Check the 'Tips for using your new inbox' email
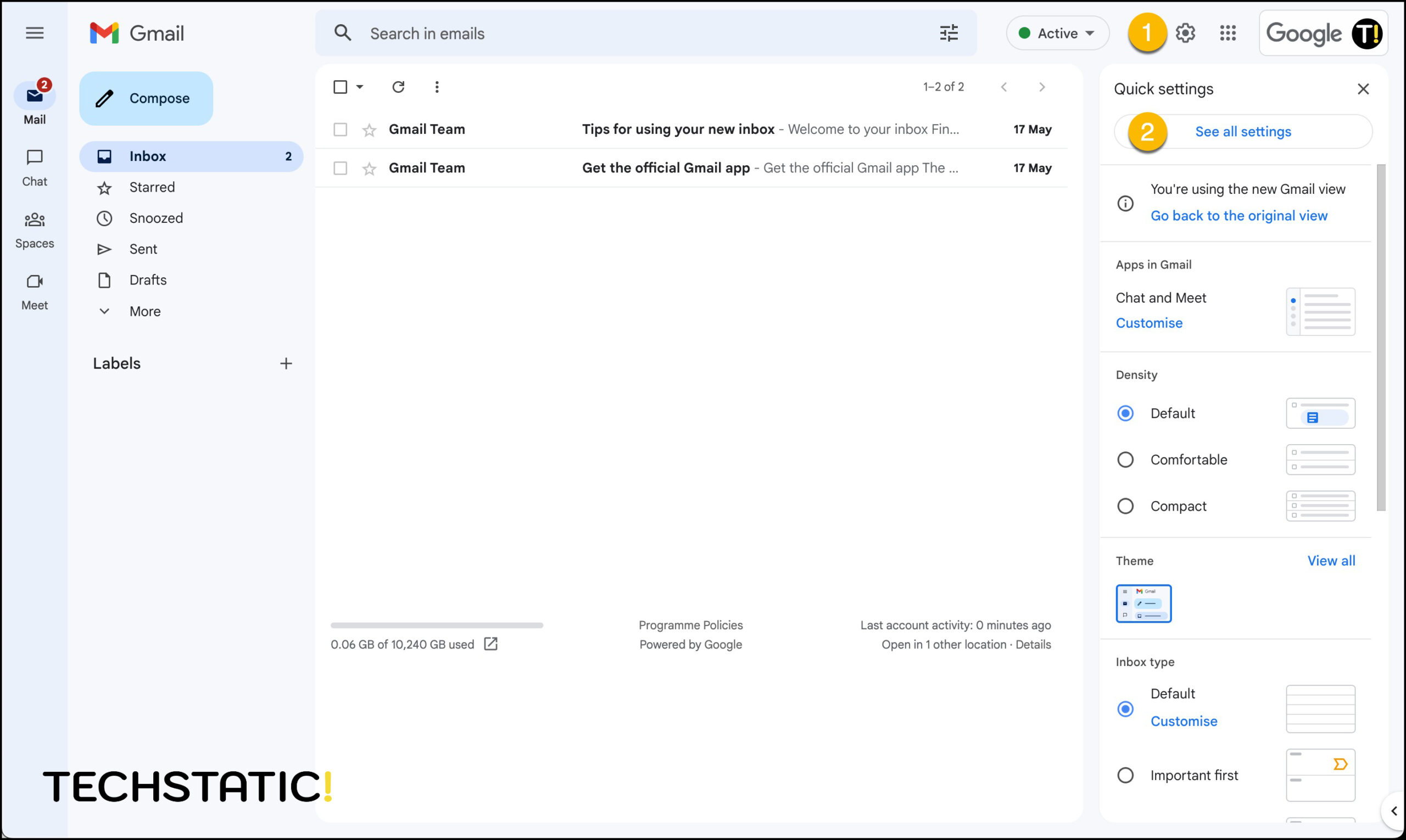This screenshot has height=840, width=1406. 341,129
